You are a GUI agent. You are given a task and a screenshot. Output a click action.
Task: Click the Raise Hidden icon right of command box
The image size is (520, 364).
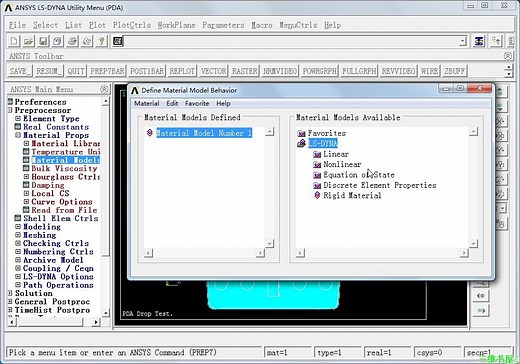[479, 41]
